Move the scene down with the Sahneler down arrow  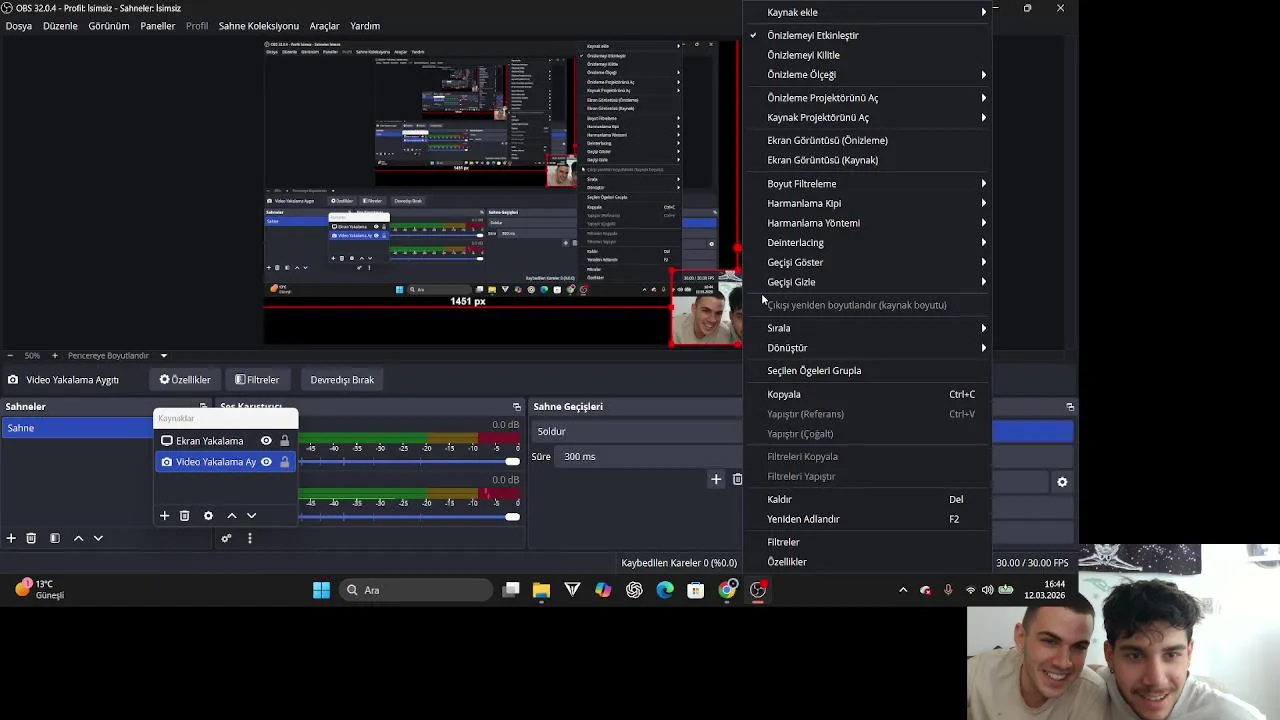click(98, 538)
